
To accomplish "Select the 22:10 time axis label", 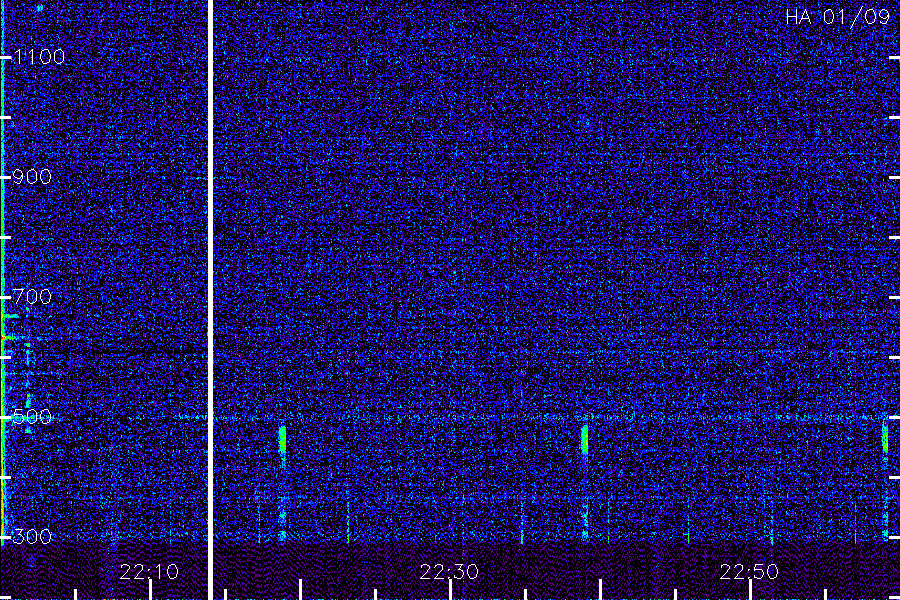I will pyautogui.click(x=149, y=572).
